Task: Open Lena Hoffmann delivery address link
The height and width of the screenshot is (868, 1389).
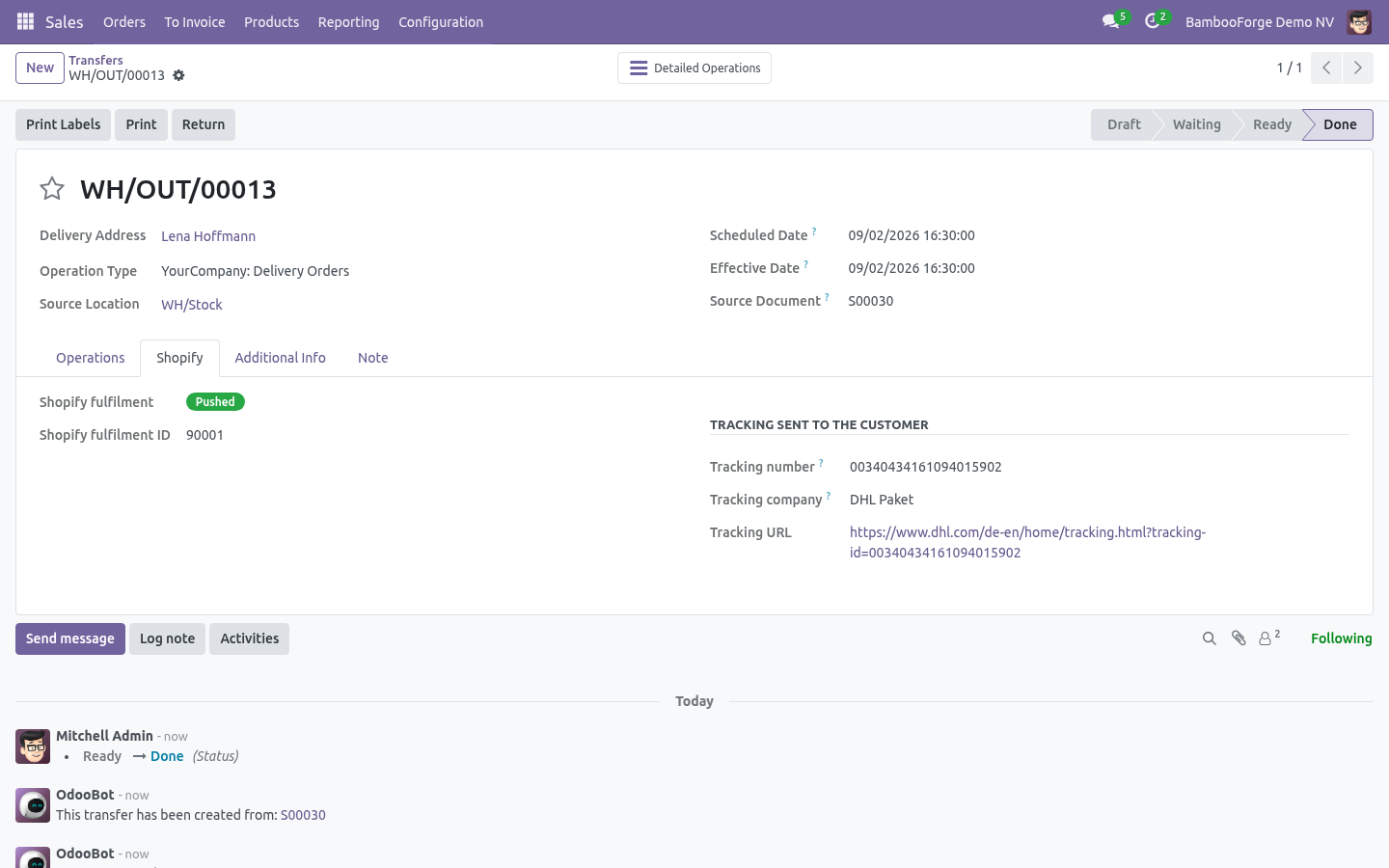Action: coord(208,236)
